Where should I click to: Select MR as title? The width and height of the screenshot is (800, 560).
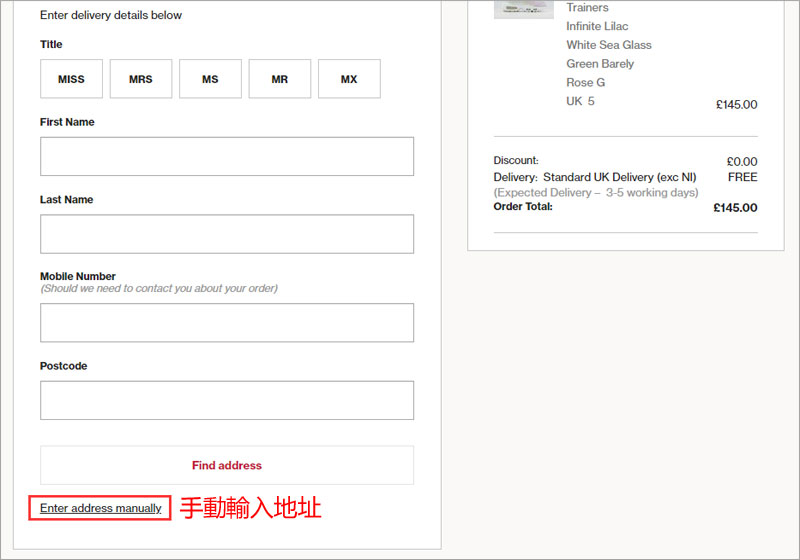tap(279, 79)
